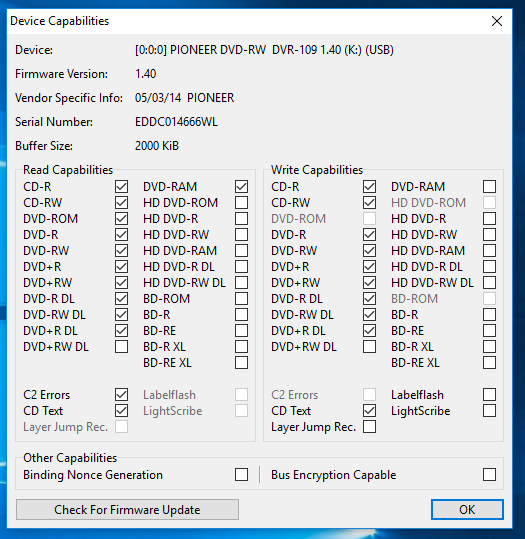The height and width of the screenshot is (539, 525).
Task: Click the firmware version value 1.40
Action: coord(145,74)
